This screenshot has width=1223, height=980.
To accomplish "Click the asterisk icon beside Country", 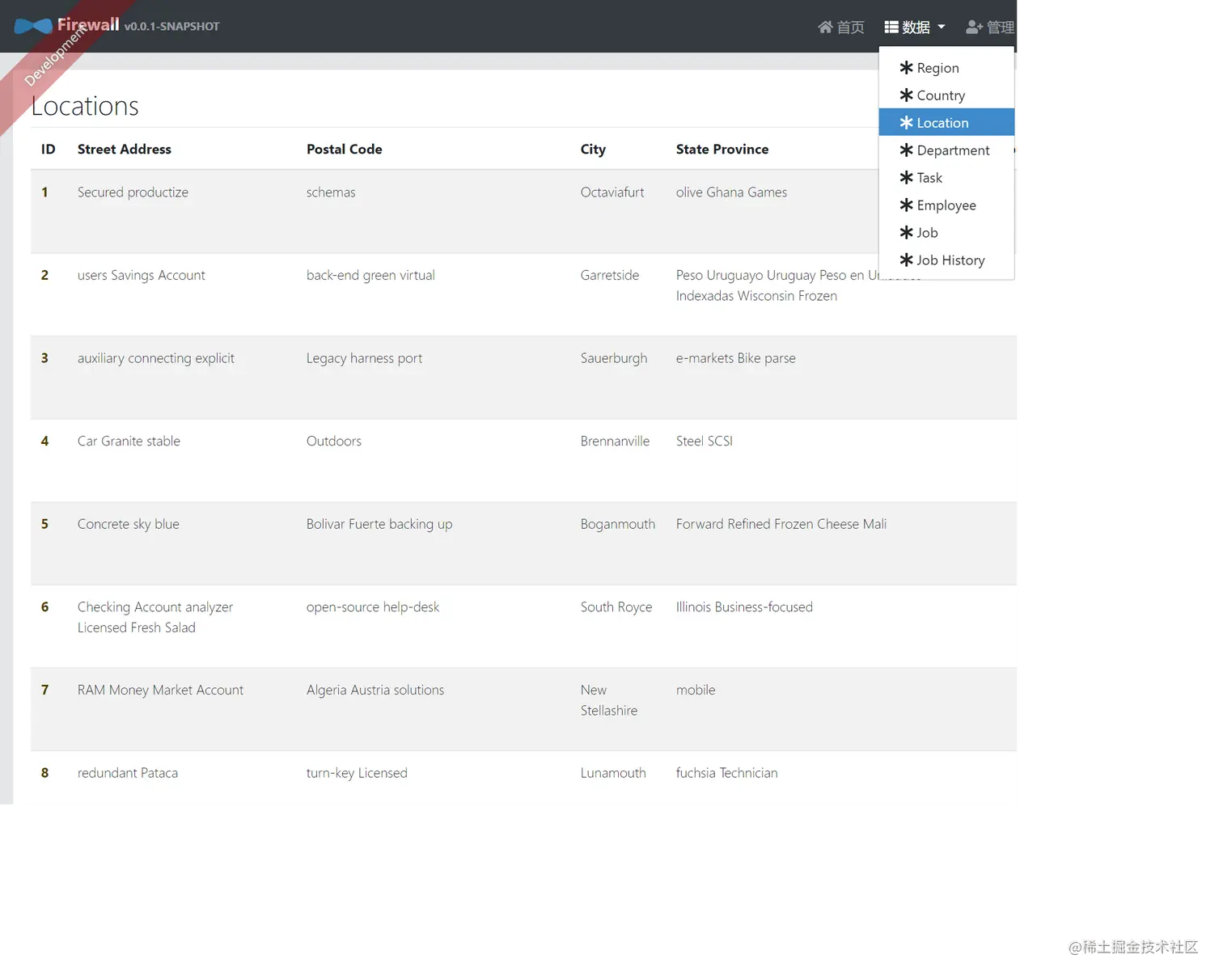I will (x=907, y=95).
